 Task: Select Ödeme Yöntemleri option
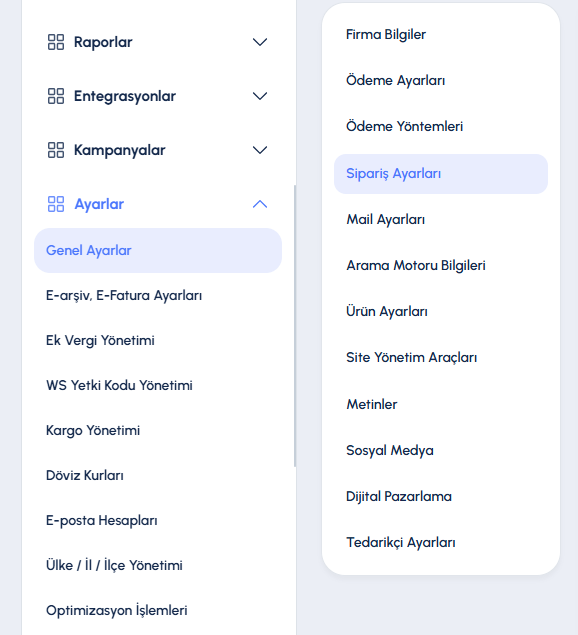[x=404, y=126]
